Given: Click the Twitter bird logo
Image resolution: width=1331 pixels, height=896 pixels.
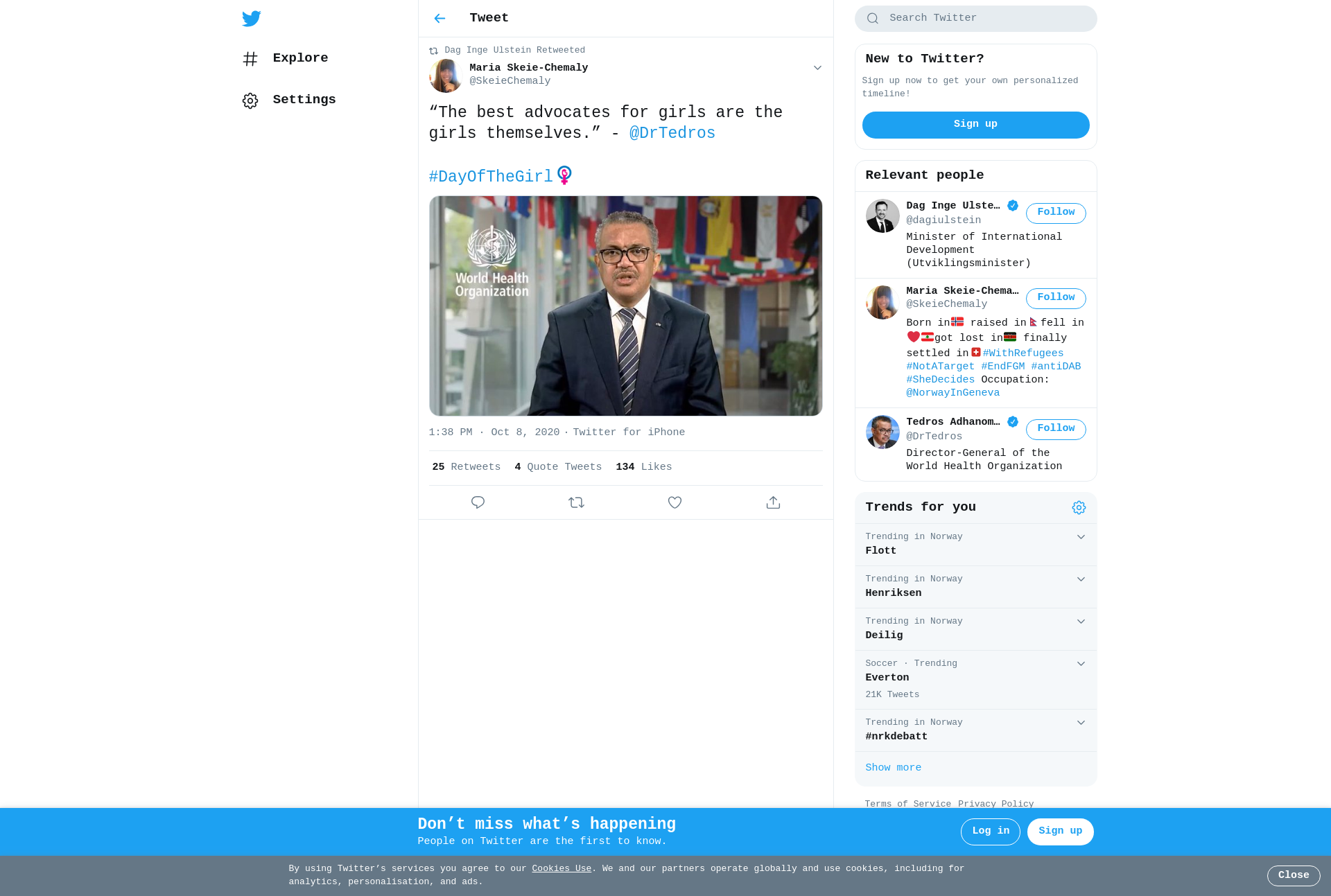Looking at the screenshot, I should coord(251,18).
